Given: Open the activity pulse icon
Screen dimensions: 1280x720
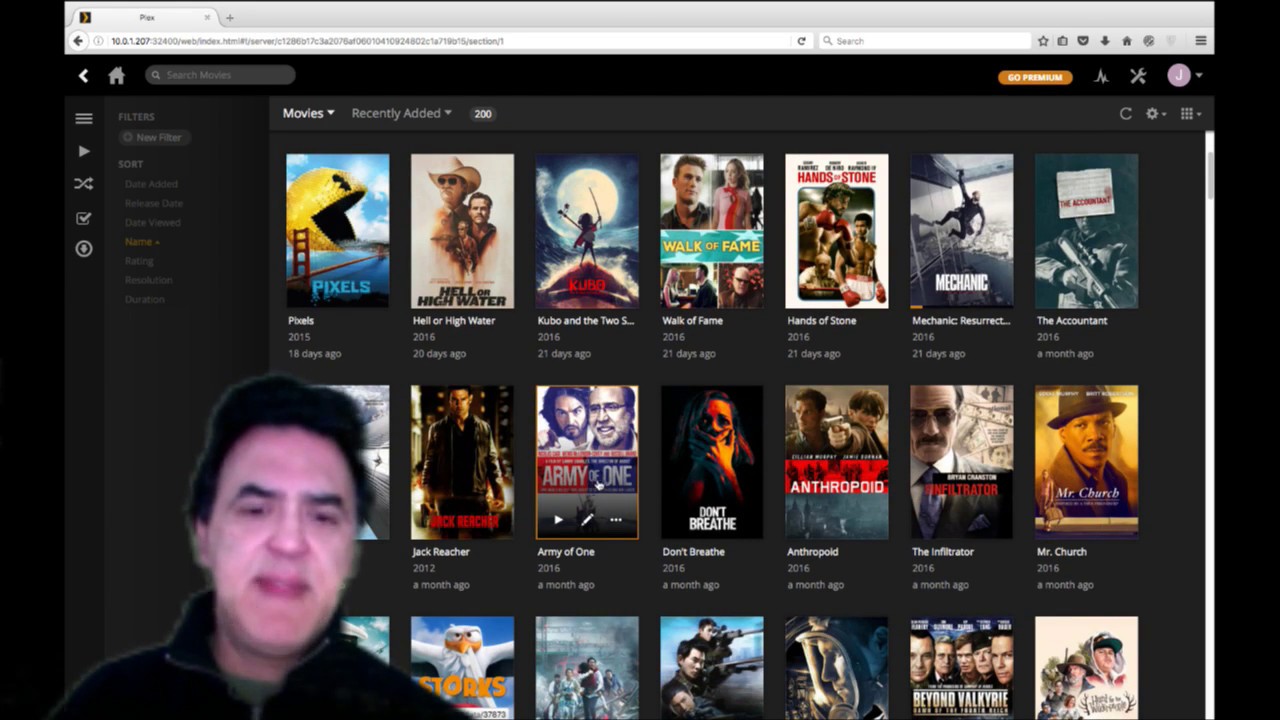Looking at the screenshot, I should point(1101,76).
